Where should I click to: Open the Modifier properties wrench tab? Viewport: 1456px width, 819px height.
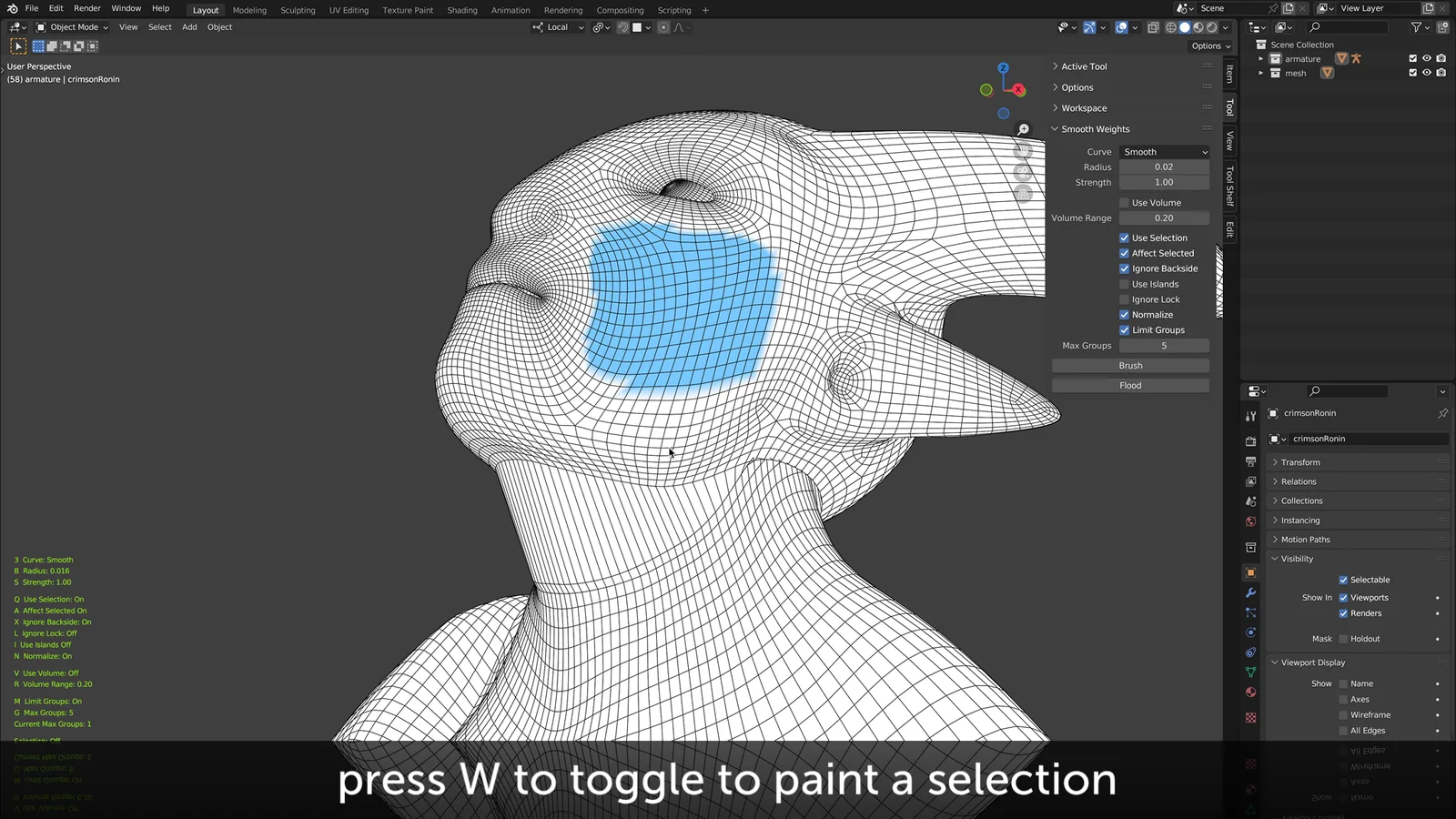[x=1251, y=591]
